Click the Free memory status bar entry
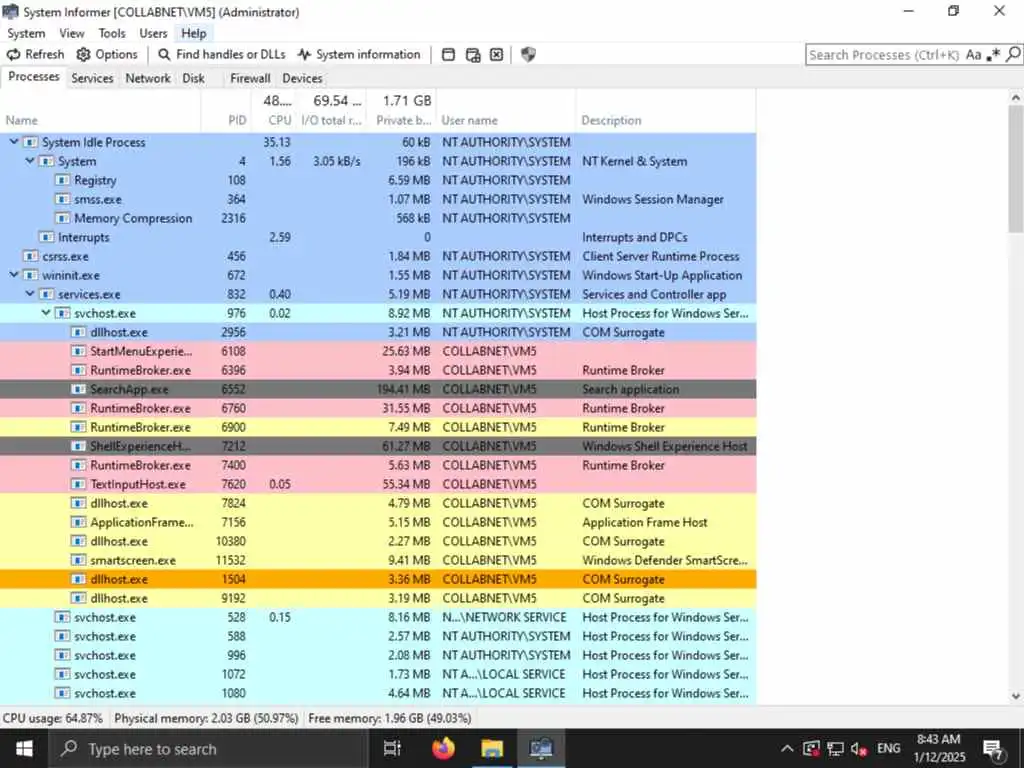This screenshot has height=768, width=1024. click(390, 718)
